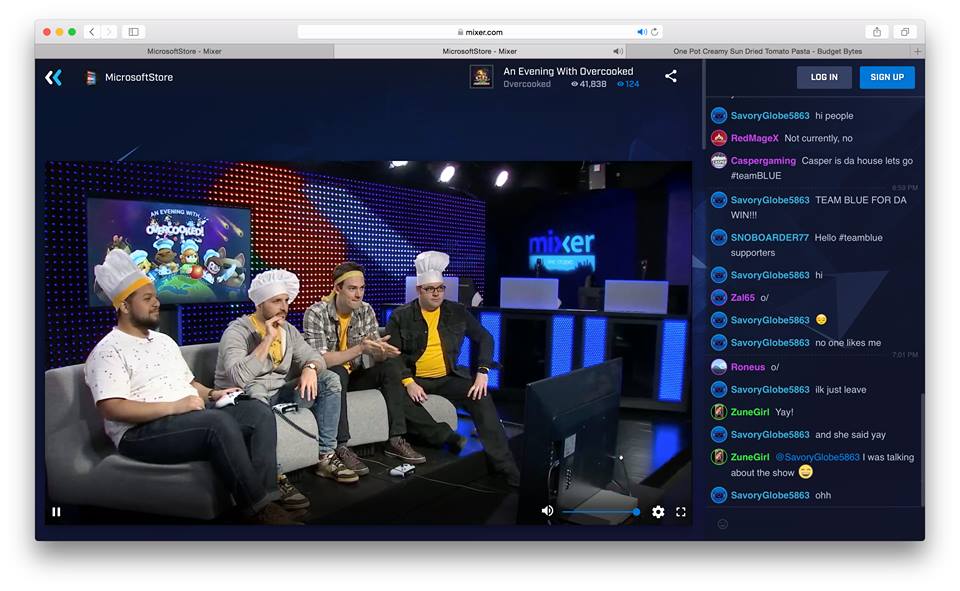Adjust the player volume slider
The image size is (960, 591).
601,511
